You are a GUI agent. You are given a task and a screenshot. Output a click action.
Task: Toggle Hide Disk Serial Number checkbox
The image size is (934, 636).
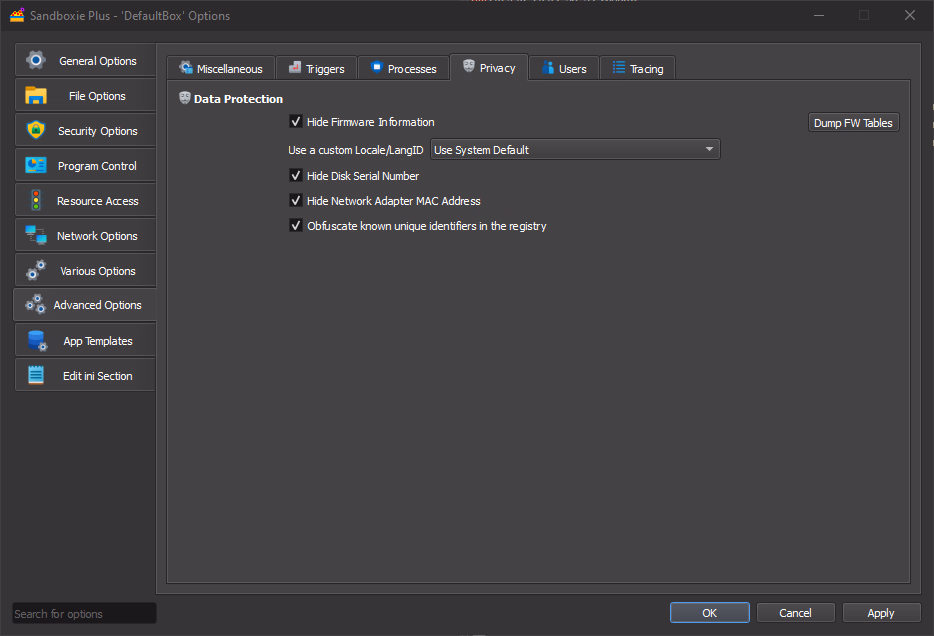(x=296, y=176)
